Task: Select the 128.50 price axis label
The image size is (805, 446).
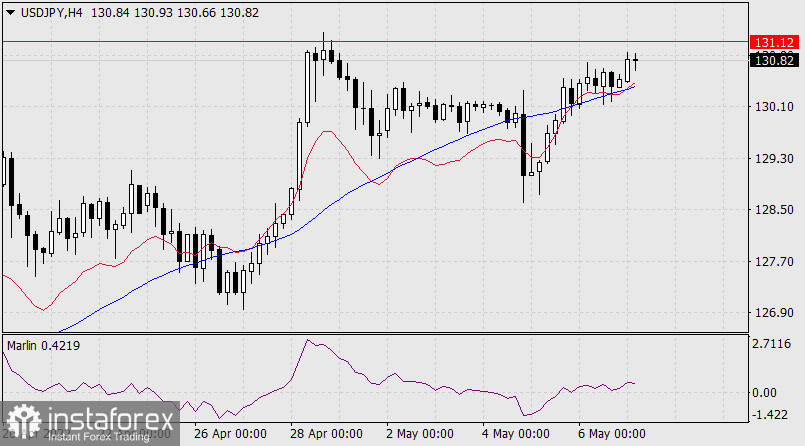Action: click(774, 210)
